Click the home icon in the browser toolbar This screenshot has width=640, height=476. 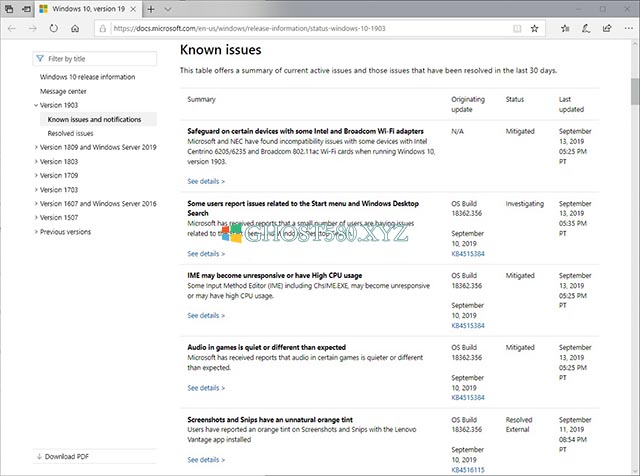pos(77,28)
